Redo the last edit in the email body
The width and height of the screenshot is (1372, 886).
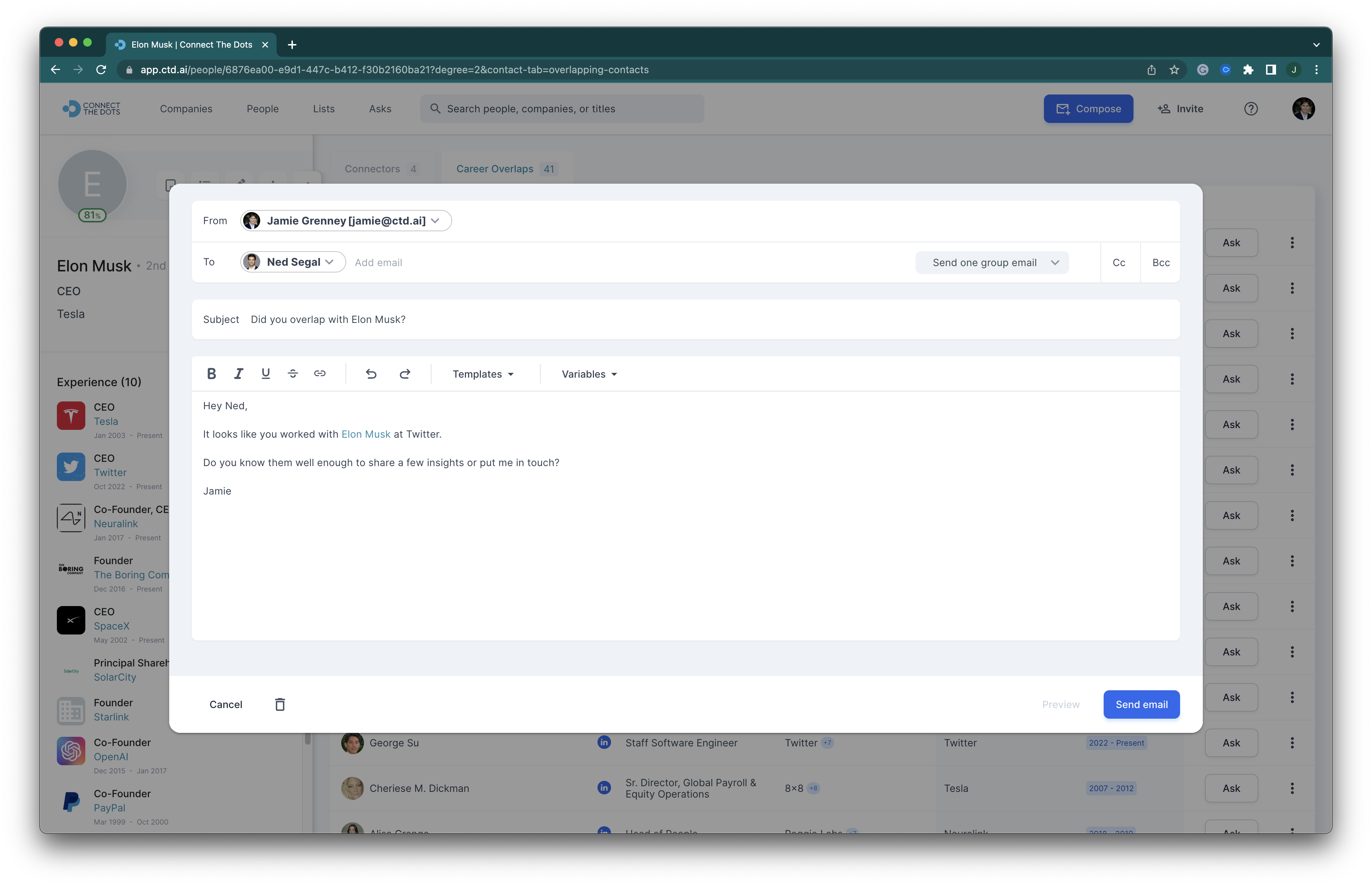[x=404, y=374]
